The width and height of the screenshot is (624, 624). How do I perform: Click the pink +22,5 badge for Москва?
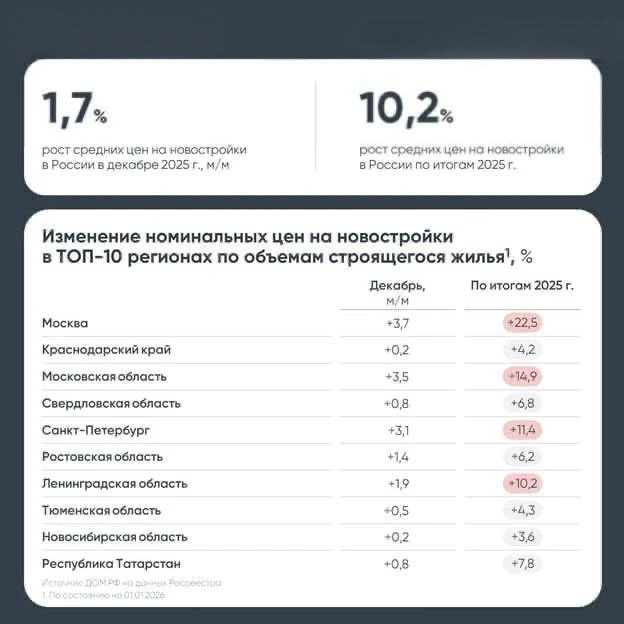tap(523, 323)
